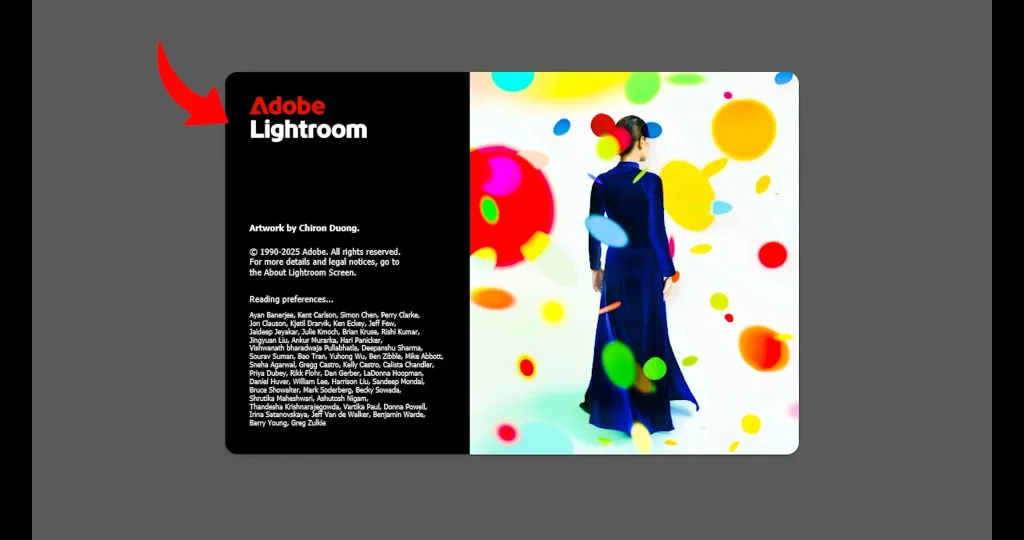Click credits line starting "Sneha Agarwal, Gregg Castro"

tap(342, 365)
